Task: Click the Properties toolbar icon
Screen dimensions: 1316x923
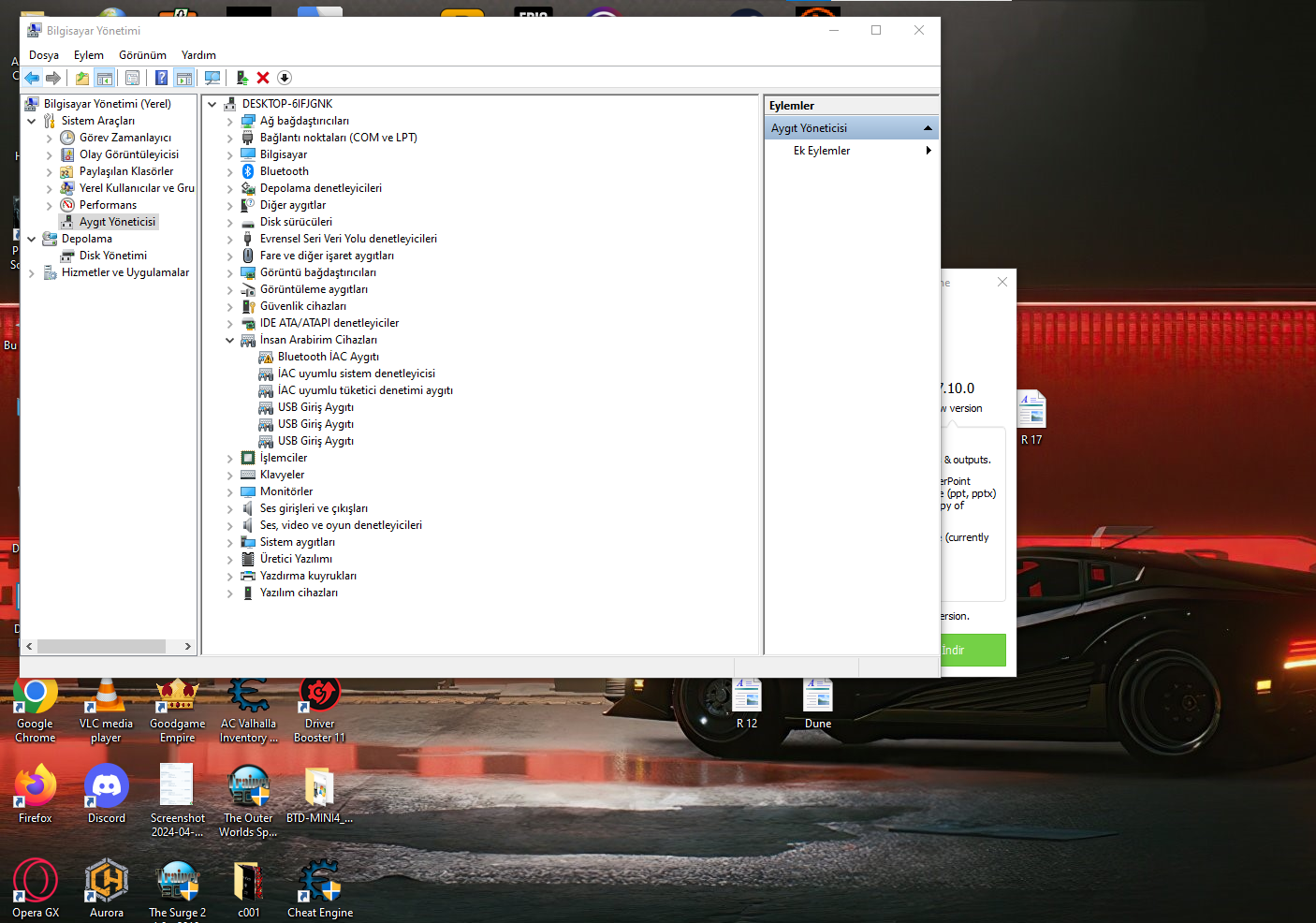Action: [x=132, y=78]
